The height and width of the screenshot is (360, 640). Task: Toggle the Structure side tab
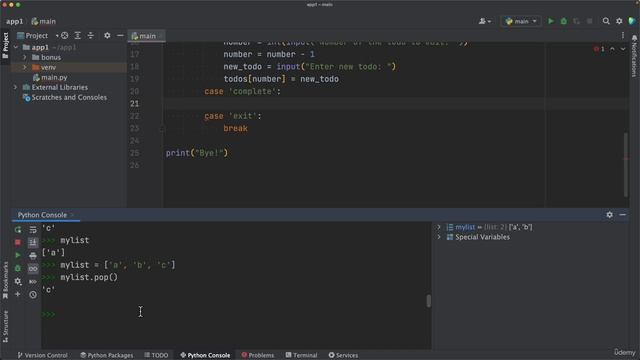pyautogui.click(x=5, y=326)
